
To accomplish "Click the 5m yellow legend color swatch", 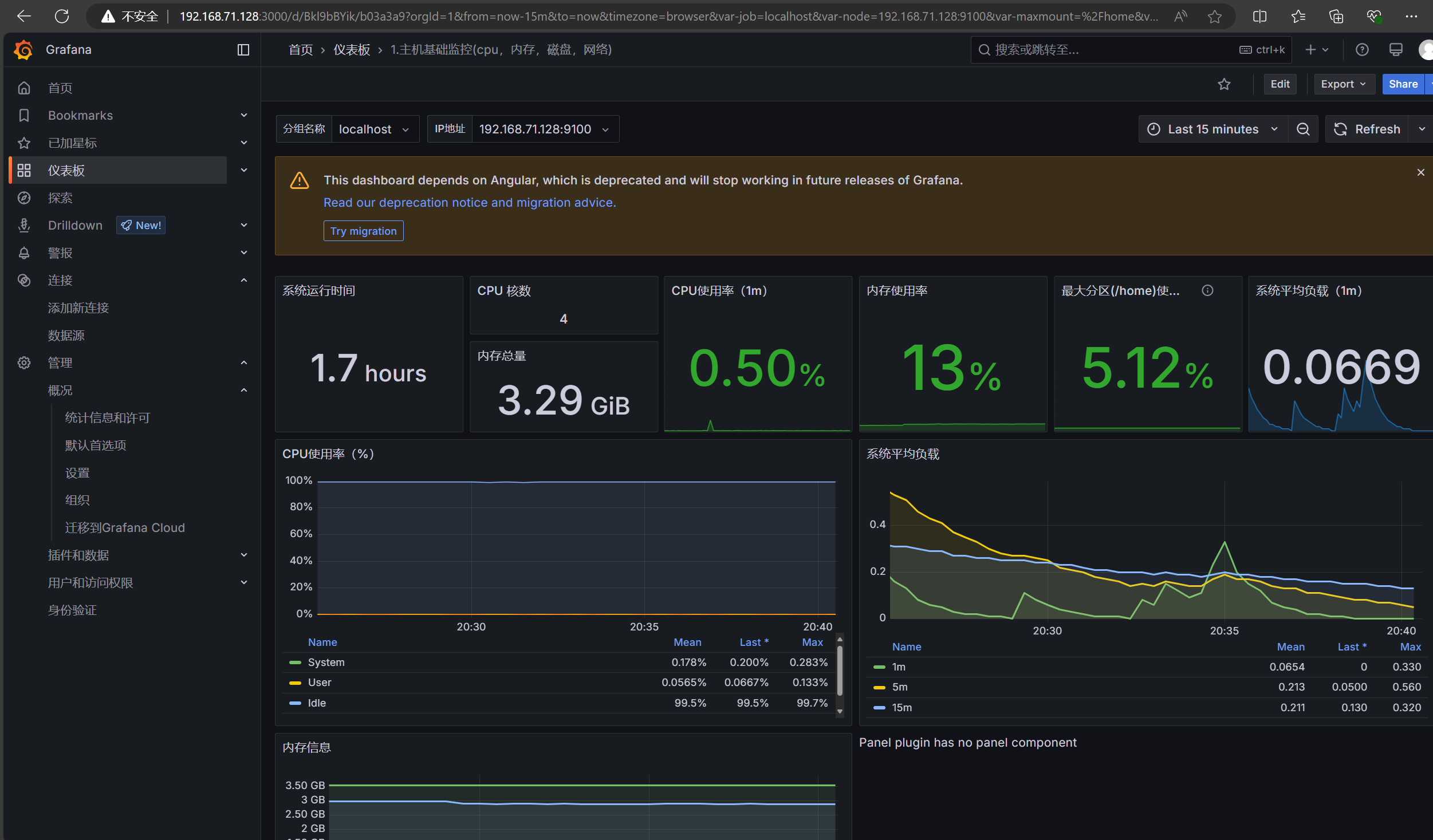I will pos(879,687).
